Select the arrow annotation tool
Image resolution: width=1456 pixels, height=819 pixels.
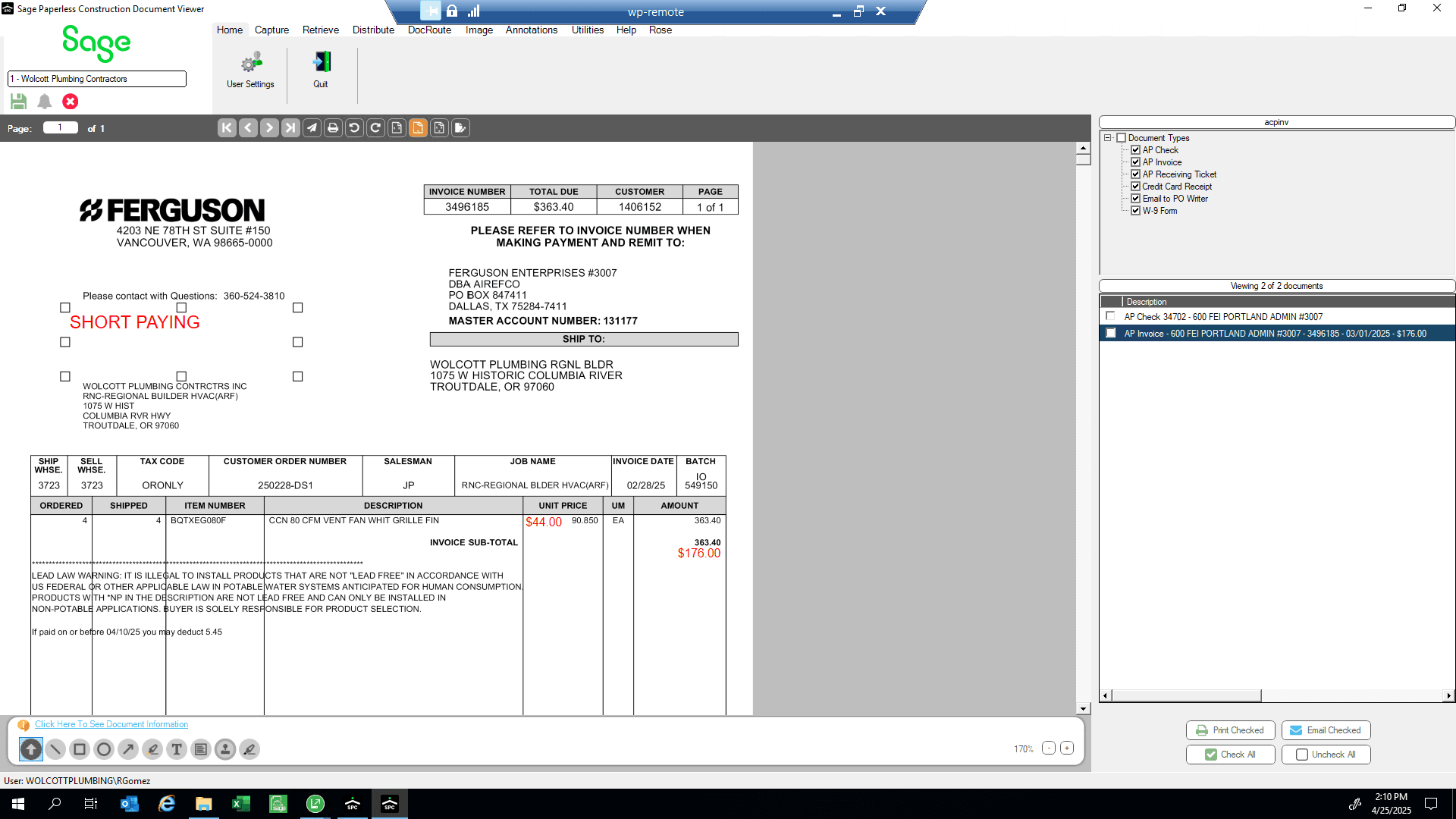point(128,749)
